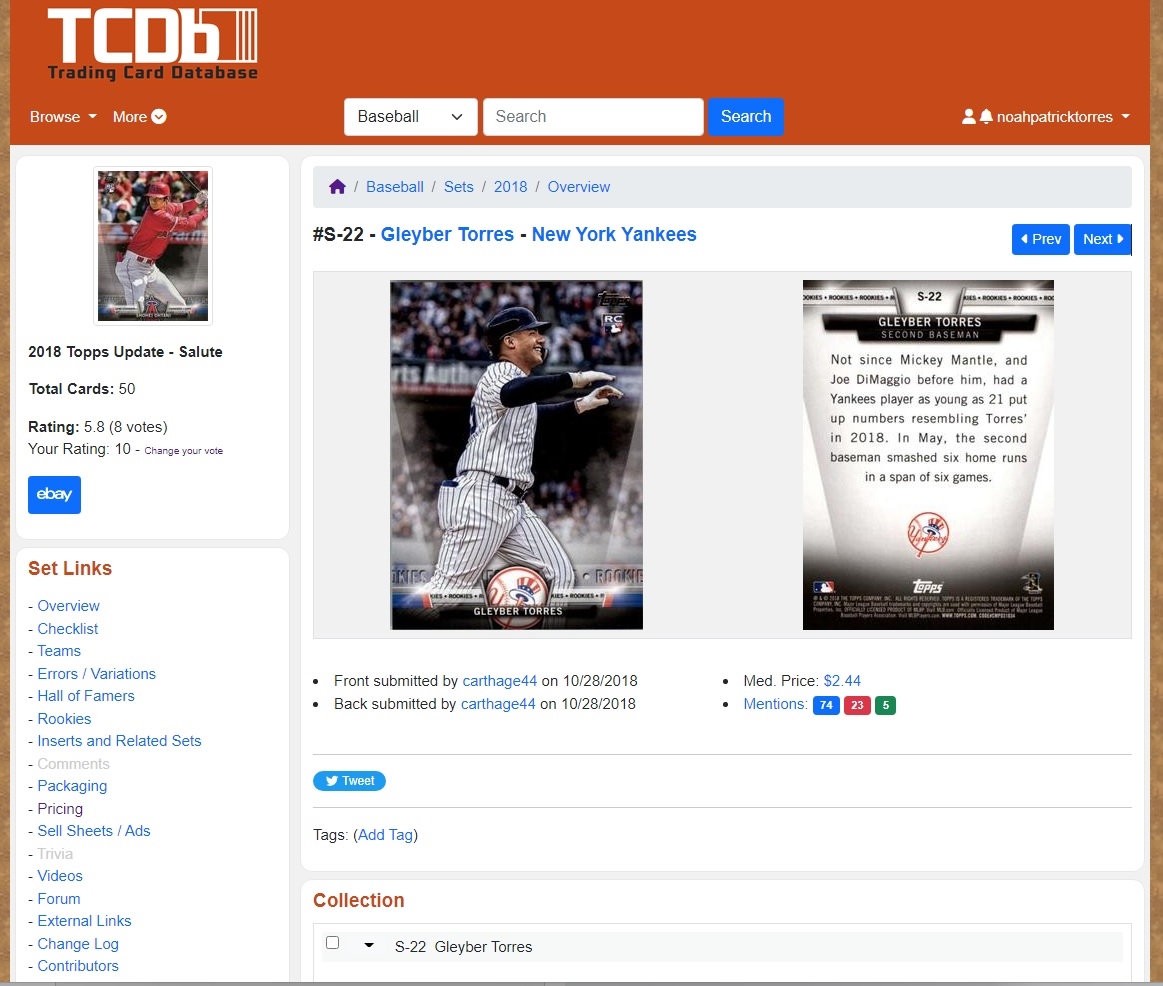Open Inserts and Related Sets link
This screenshot has width=1163, height=986.
click(119, 740)
